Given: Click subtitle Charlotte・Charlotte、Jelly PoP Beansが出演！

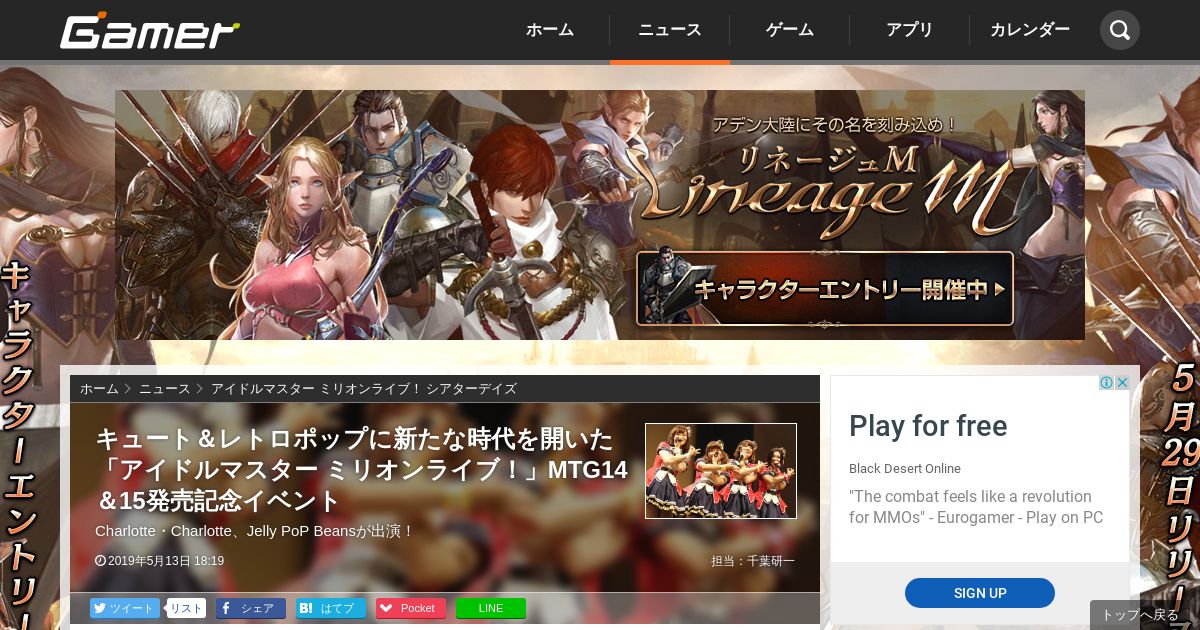Looking at the screenshot, I should point(255,531).
